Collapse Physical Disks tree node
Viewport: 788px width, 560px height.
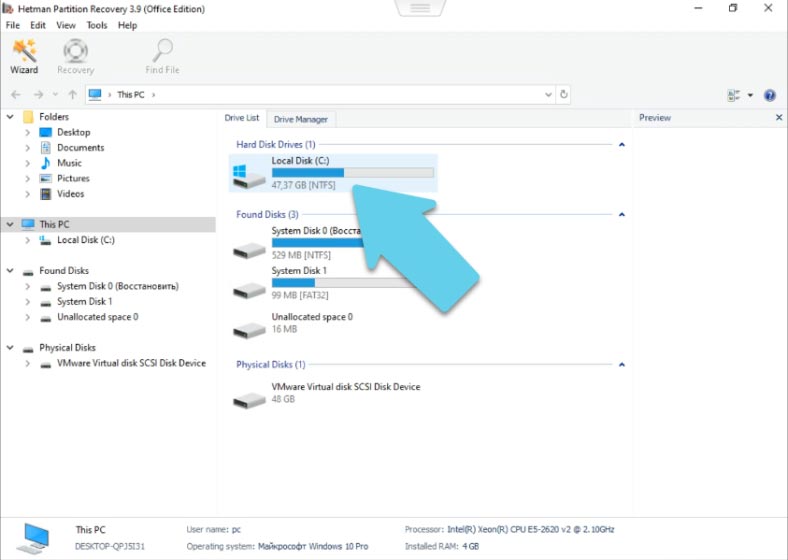tap(10, 347)
